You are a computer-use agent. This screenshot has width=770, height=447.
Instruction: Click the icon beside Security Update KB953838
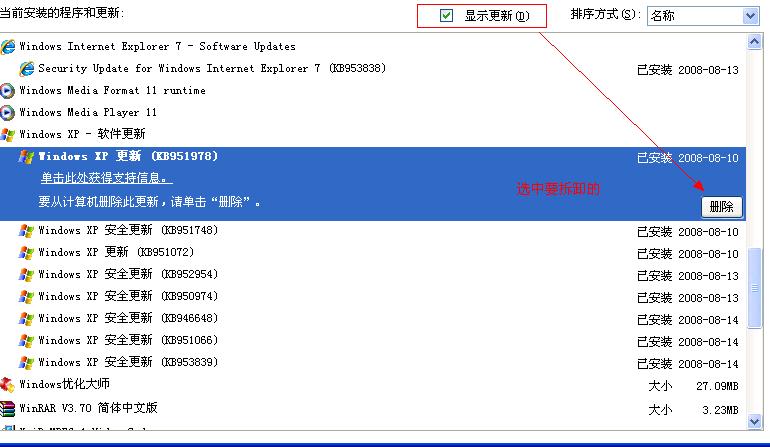27,69
